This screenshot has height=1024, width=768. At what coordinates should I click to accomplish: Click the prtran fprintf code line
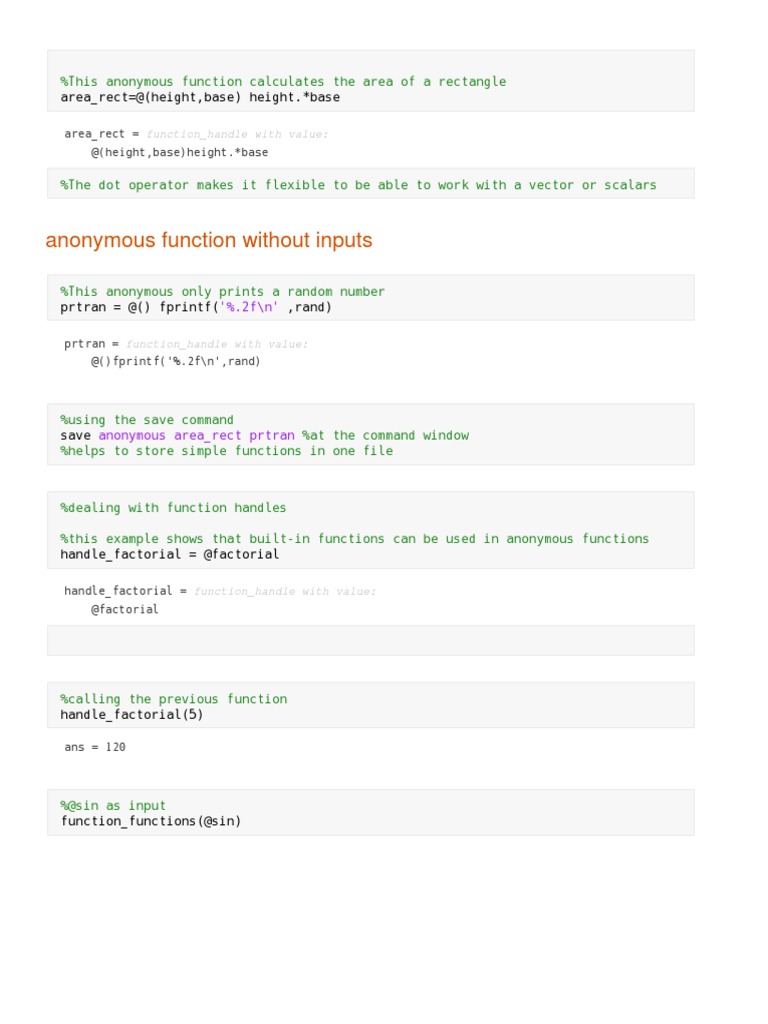pos(196,307)
